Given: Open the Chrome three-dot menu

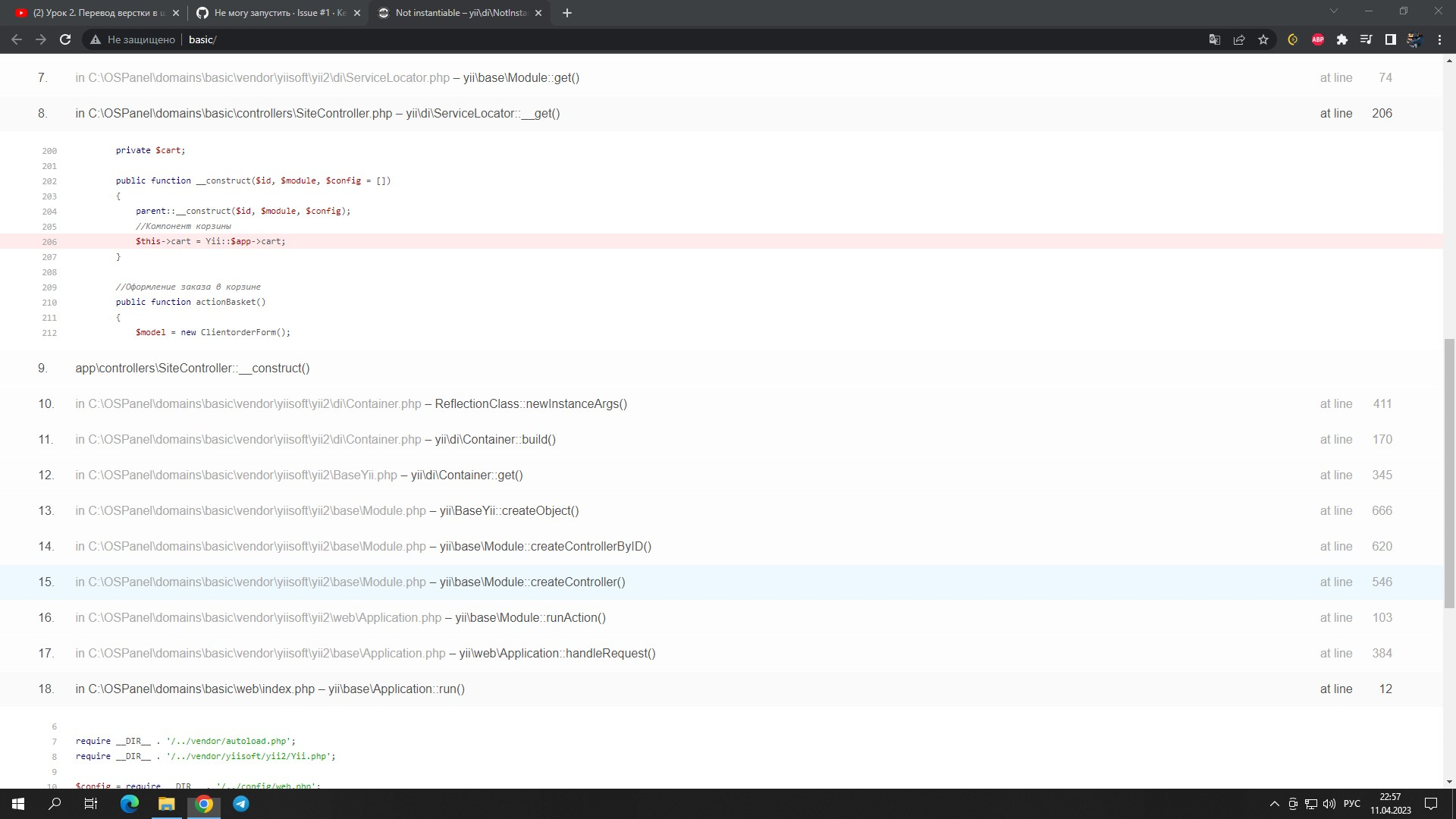Looking at the screenshot, I should pos(1440,39).
